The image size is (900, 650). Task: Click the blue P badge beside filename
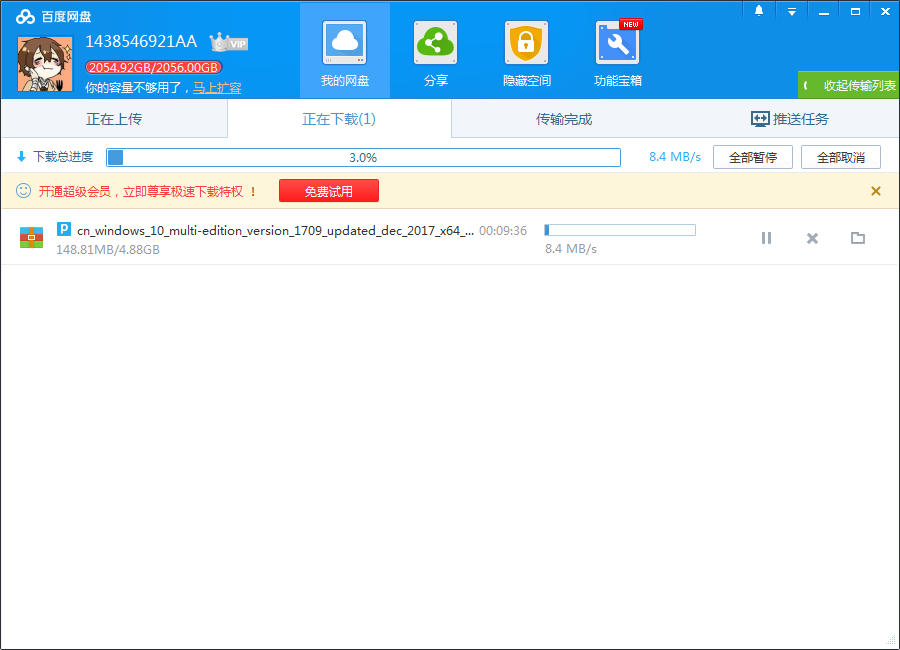click(x=64, y=229)
